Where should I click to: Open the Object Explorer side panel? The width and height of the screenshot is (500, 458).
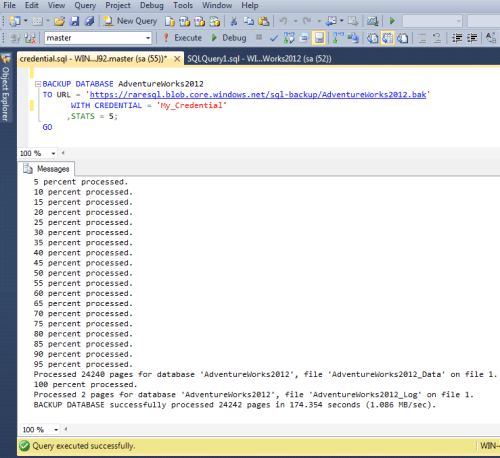(x=6, y=87)
